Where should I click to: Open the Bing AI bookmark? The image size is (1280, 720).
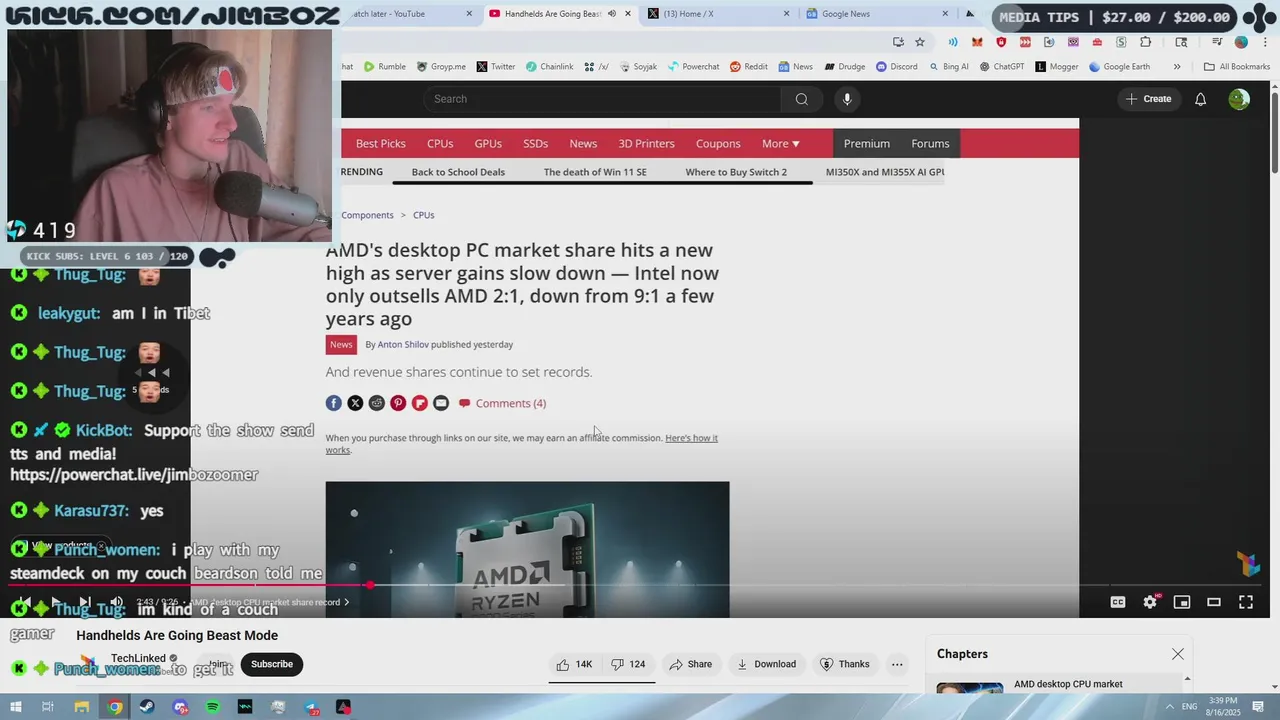(948, 67)
